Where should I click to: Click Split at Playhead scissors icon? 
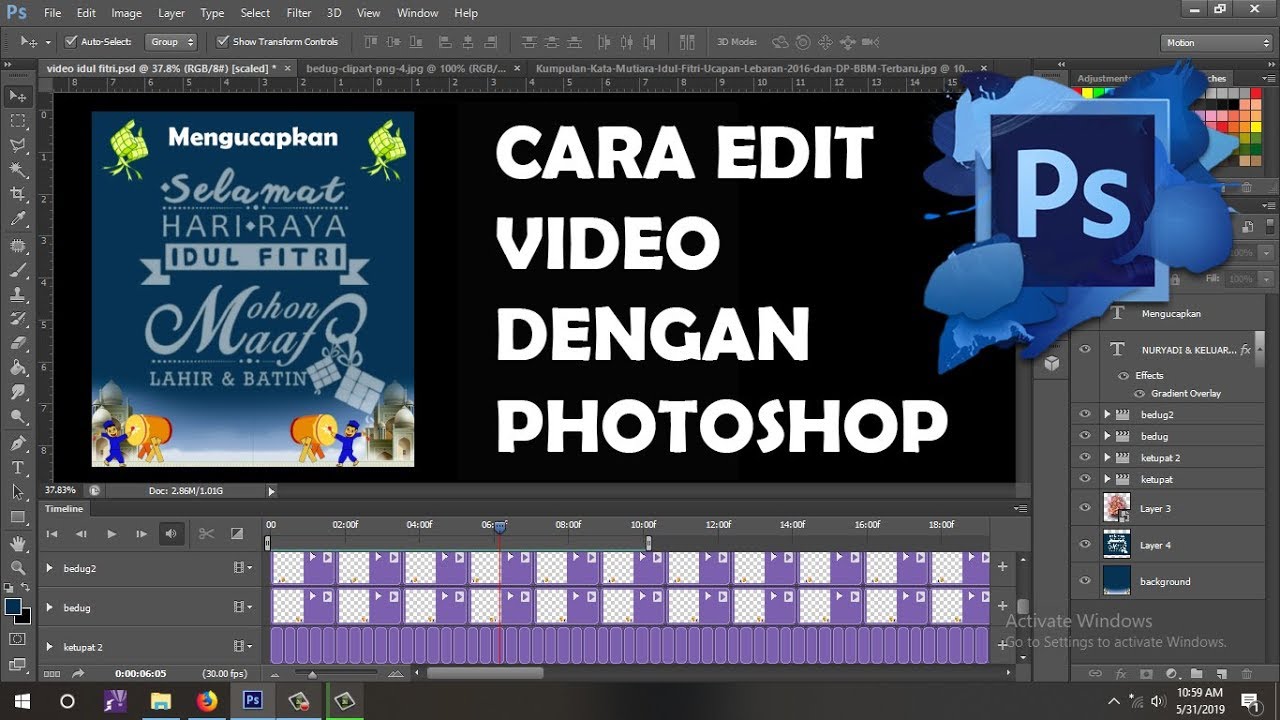point(206,534)
